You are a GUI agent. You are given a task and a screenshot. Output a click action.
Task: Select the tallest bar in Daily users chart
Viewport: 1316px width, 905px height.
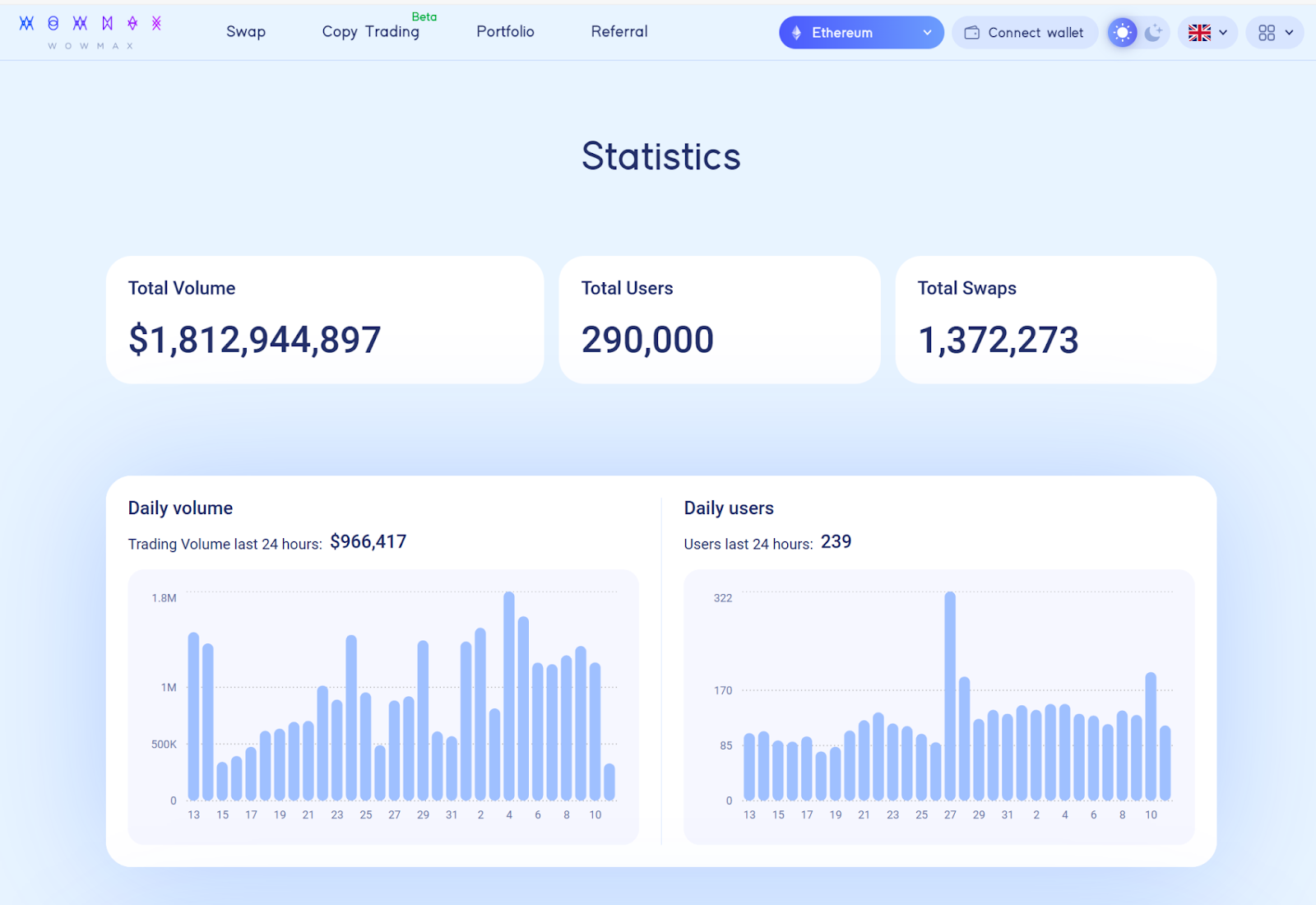tap(950, 695)
